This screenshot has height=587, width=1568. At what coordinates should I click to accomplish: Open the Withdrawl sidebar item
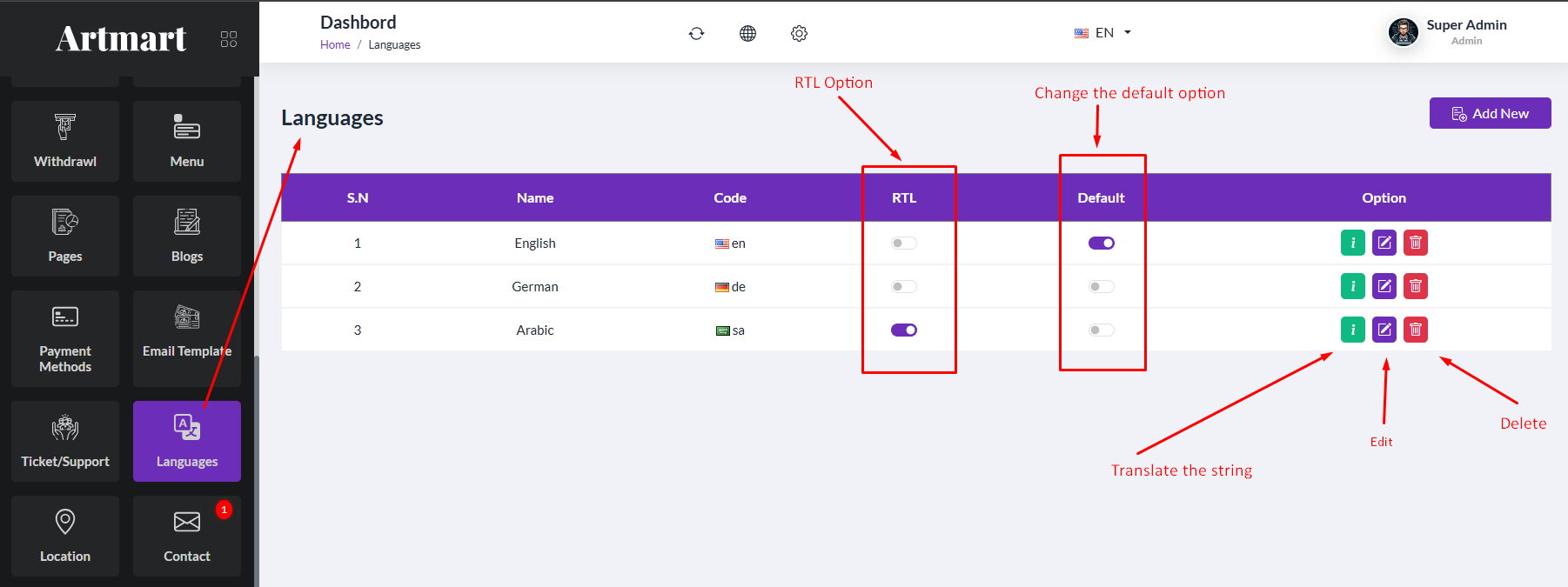(65, 141)
